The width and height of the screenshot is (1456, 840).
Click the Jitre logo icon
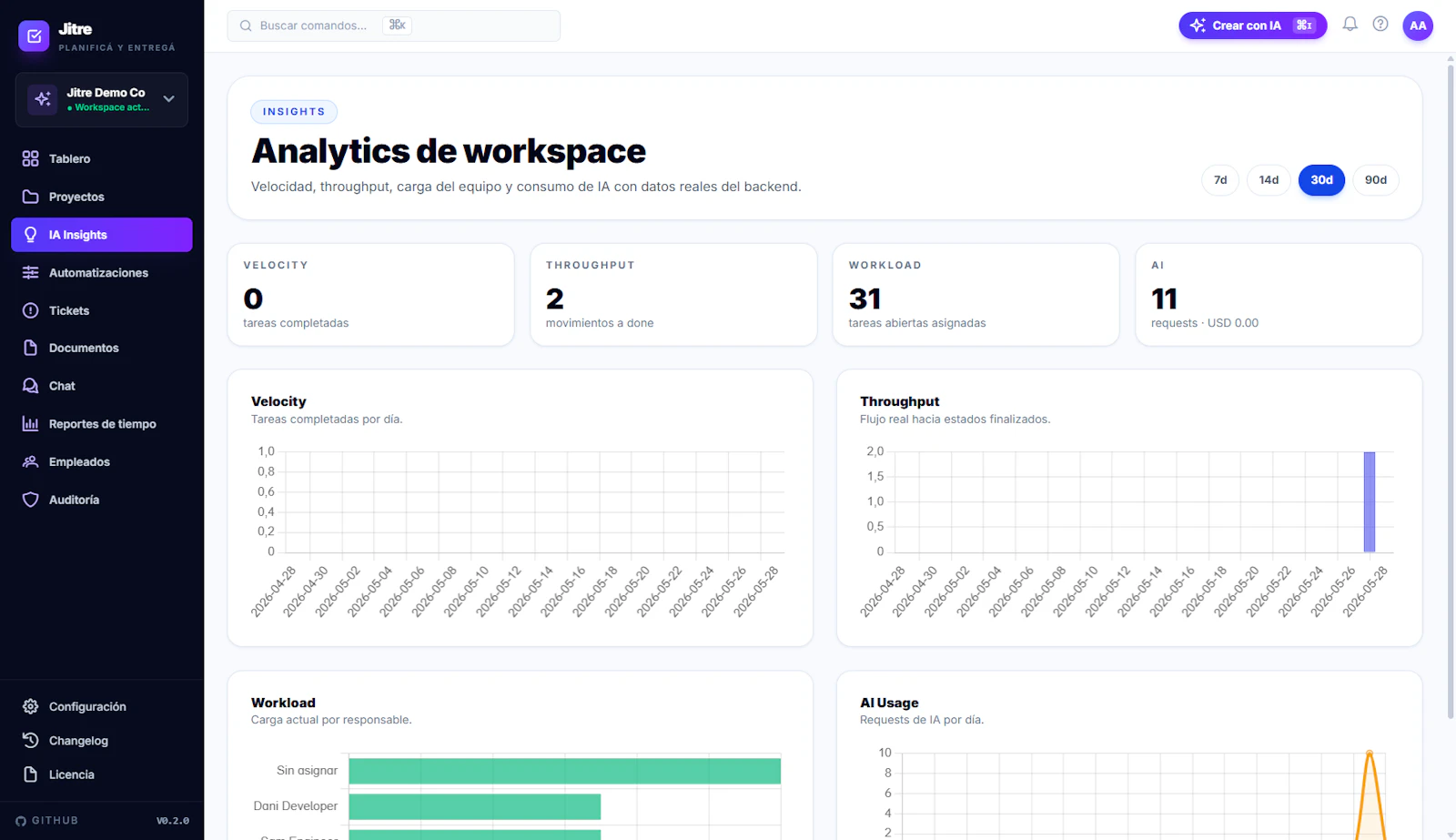click(34, 36)
